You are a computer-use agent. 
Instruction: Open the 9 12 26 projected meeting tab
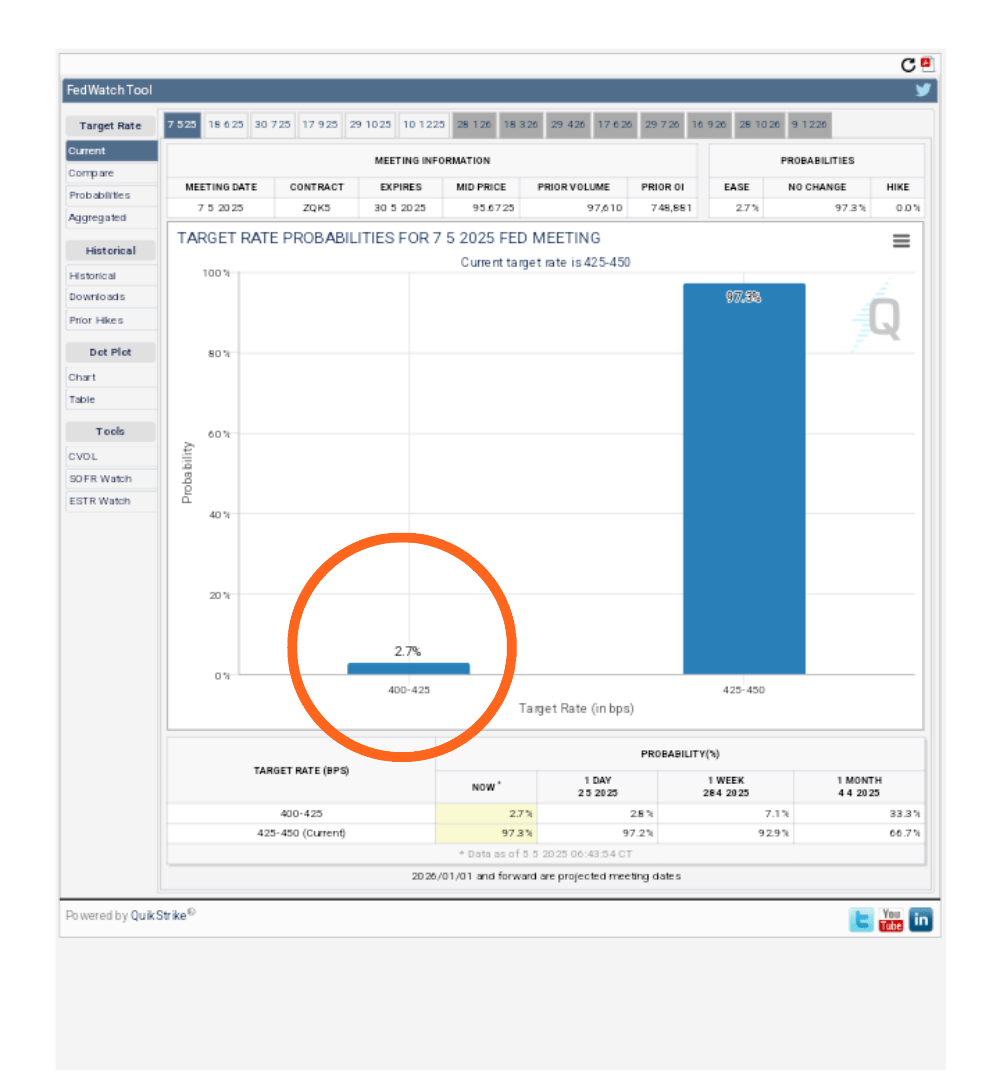(808, 125)
